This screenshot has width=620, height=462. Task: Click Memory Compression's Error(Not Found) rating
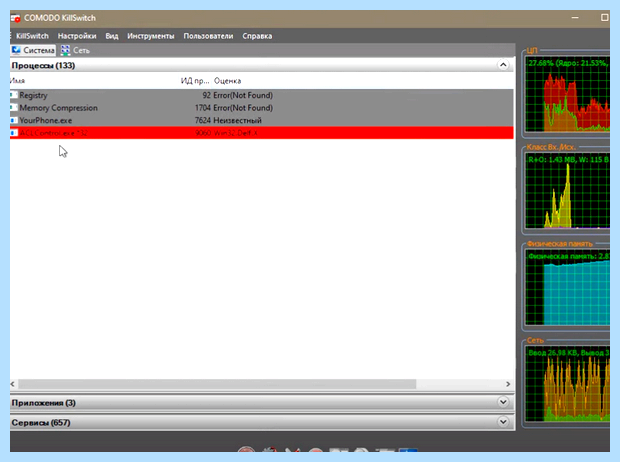(243, 108)
